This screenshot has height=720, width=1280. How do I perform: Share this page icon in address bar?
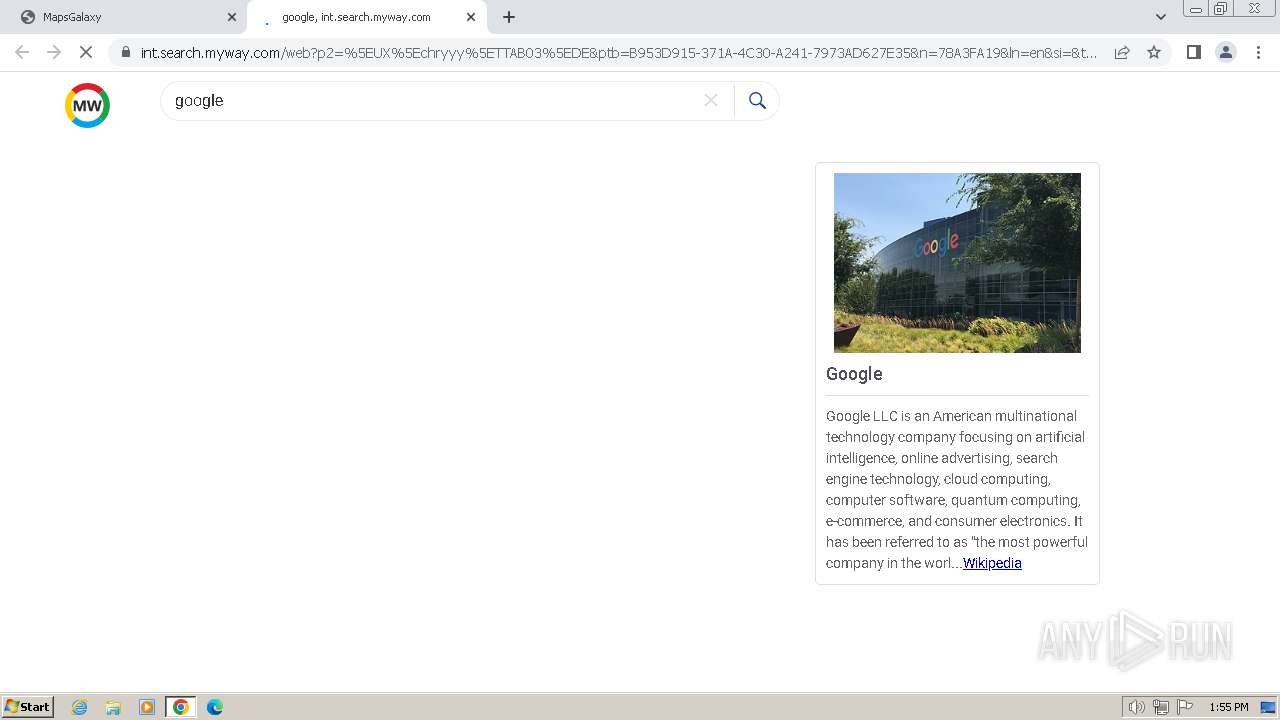click(x=1122, y=52)
